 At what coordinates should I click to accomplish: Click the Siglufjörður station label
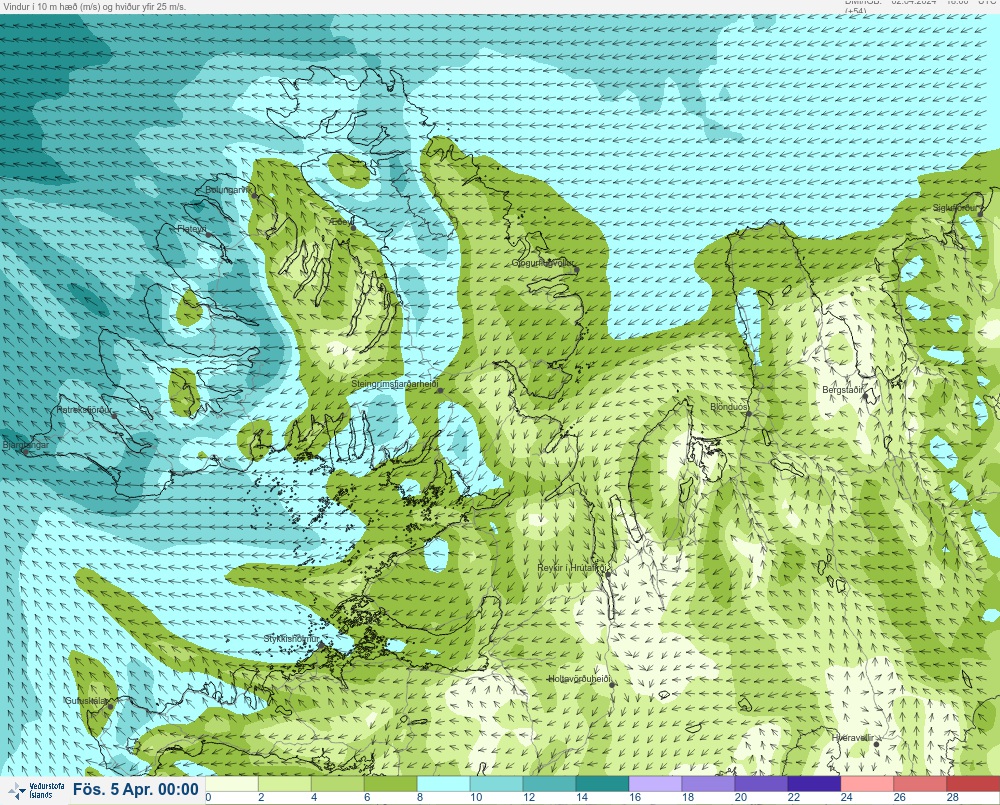pos(955,208)
